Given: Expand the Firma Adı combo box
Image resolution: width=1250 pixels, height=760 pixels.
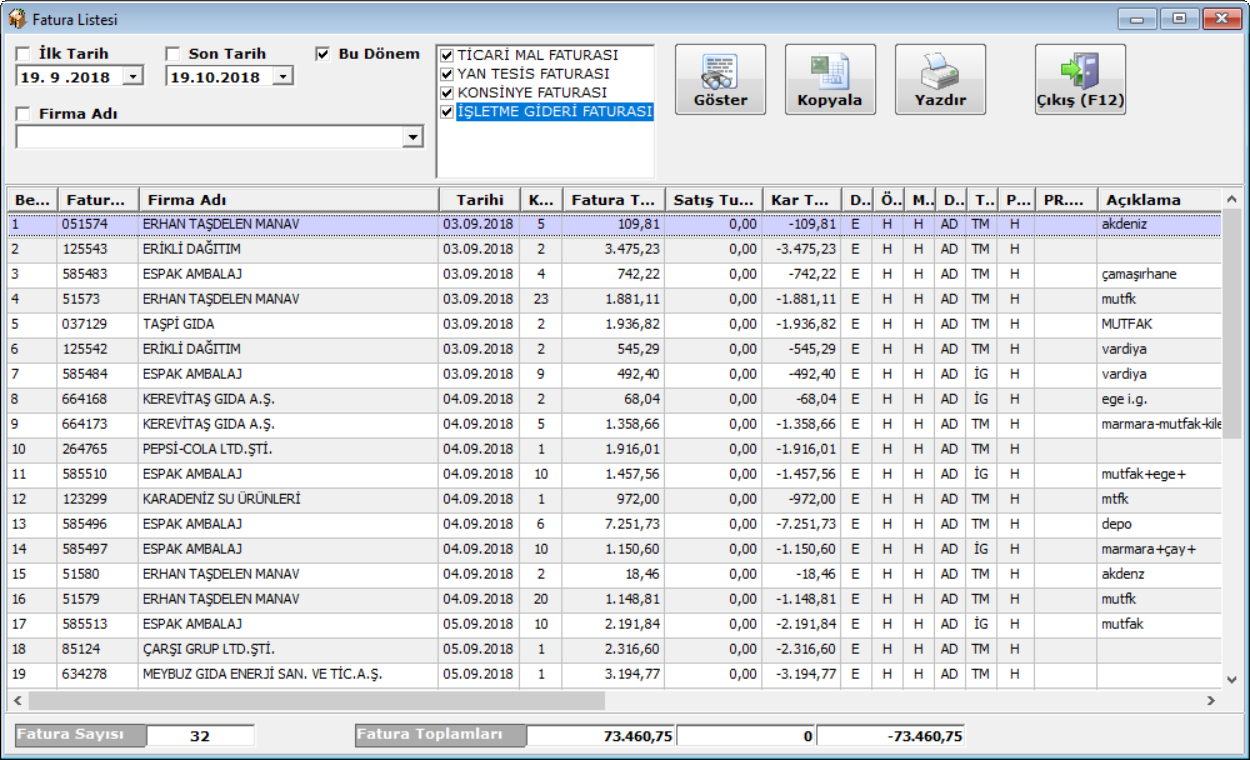Looking at the screenshot, I should (x=413, y=137).
